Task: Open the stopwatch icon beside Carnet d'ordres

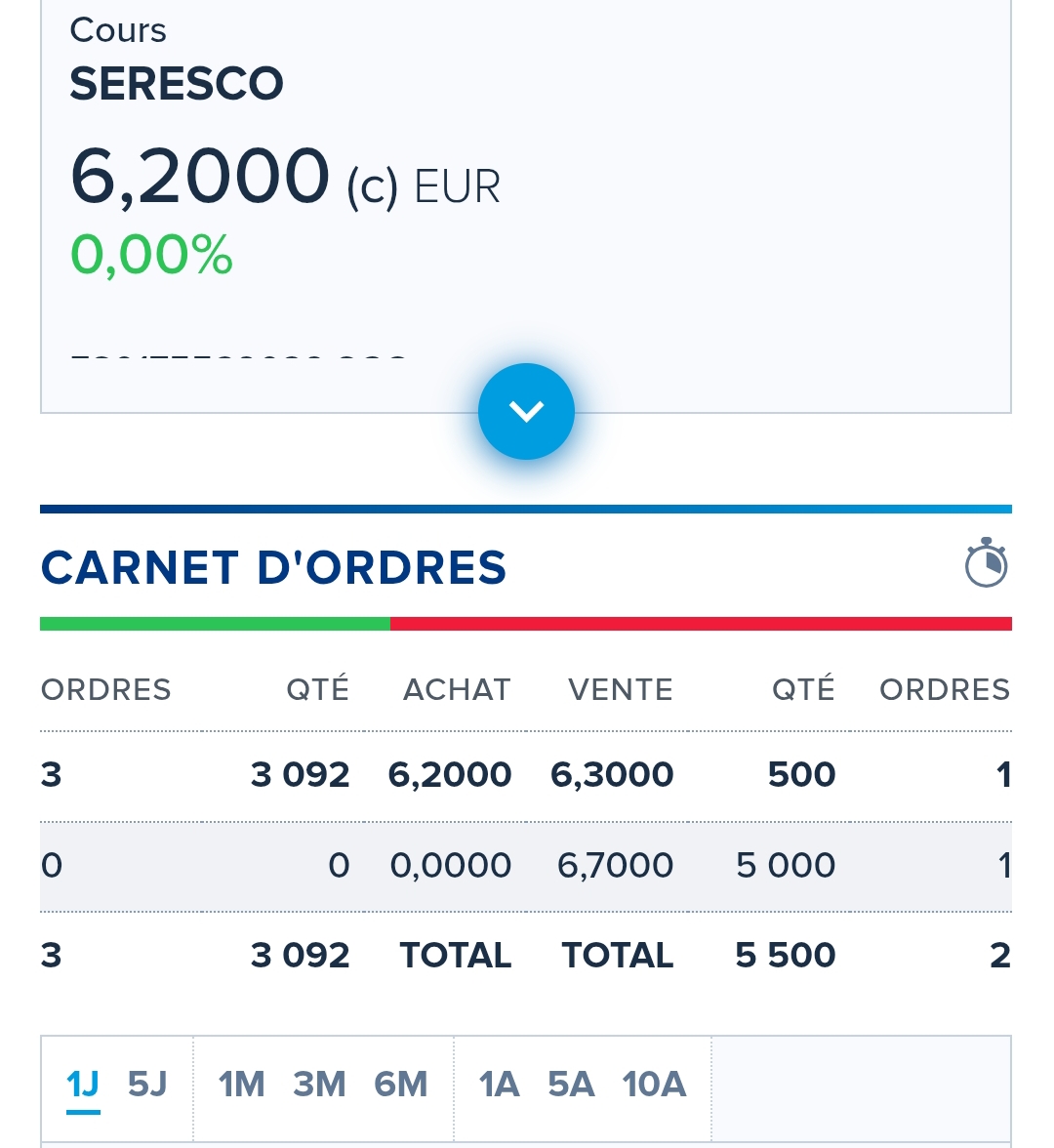Action: tap(986, 562)
